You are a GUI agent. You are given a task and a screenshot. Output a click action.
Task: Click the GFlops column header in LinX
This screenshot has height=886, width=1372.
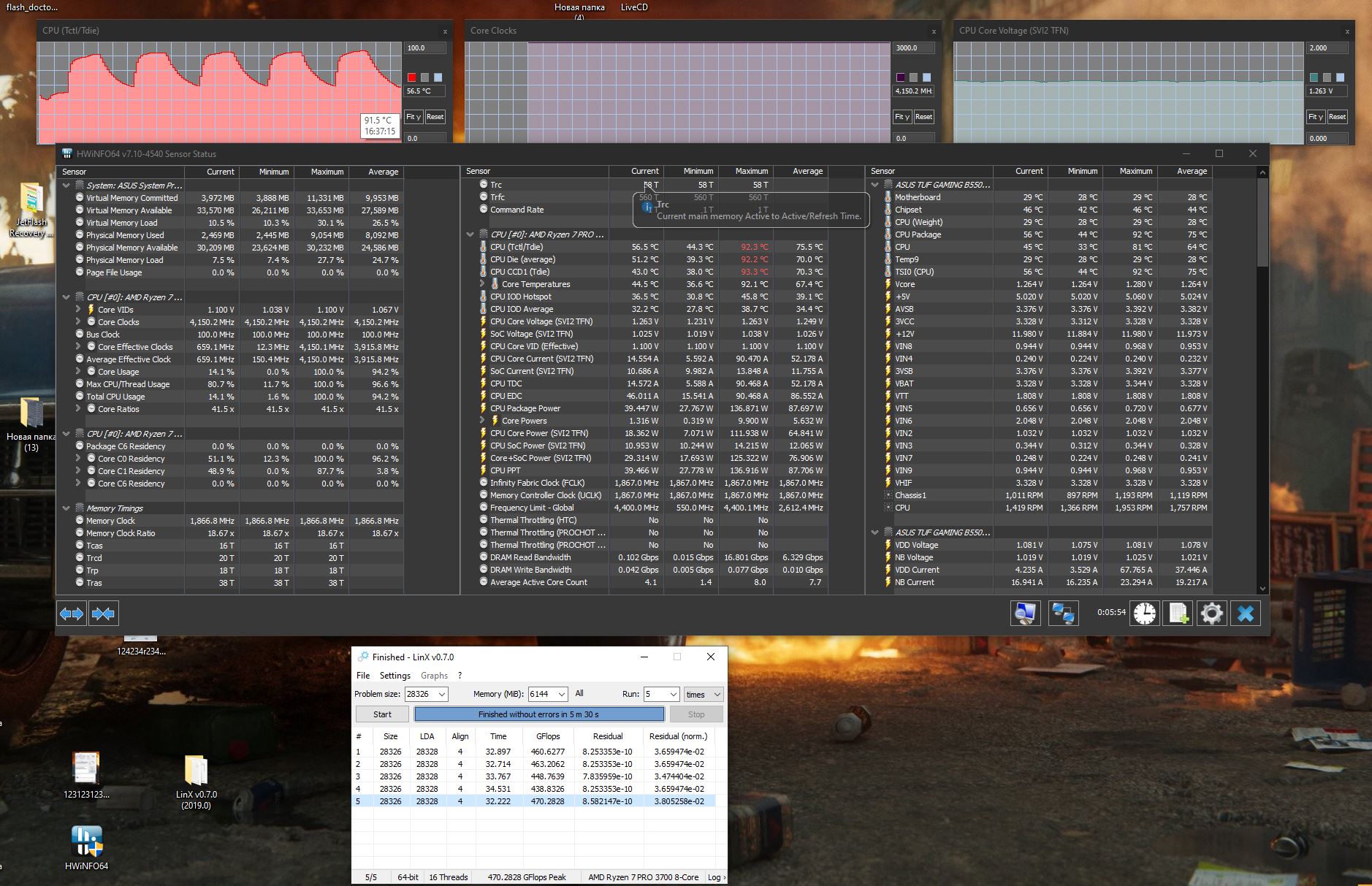point(548,736)
